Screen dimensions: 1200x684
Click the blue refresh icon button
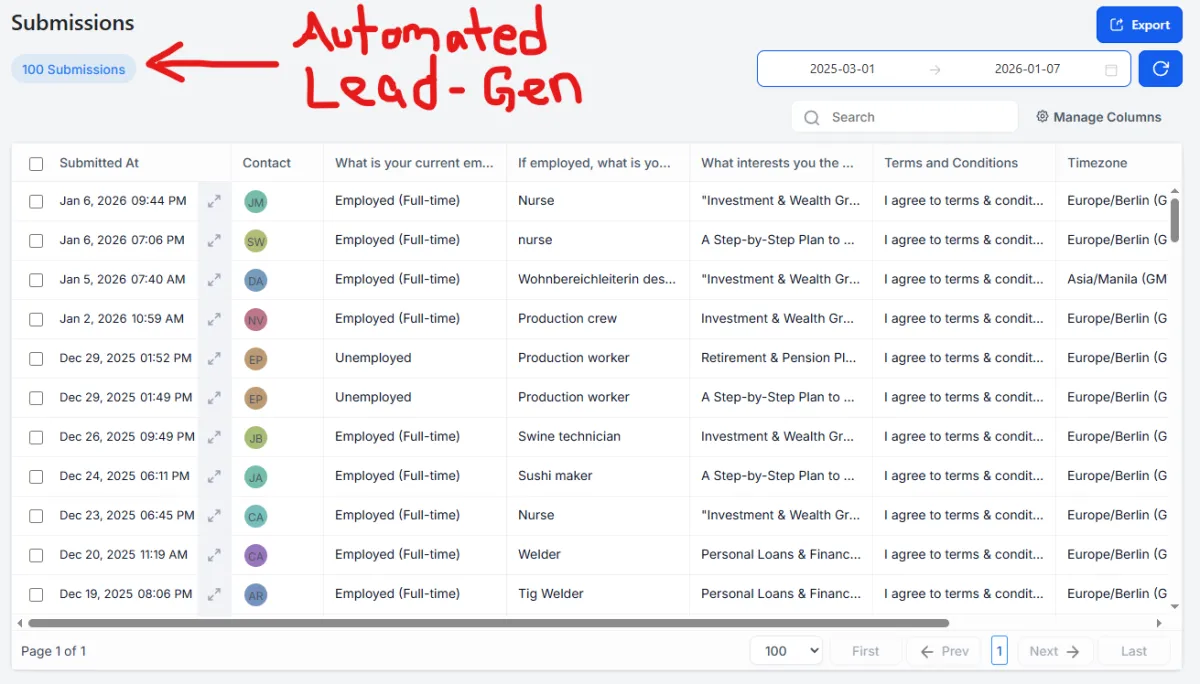pos(1160,69)
